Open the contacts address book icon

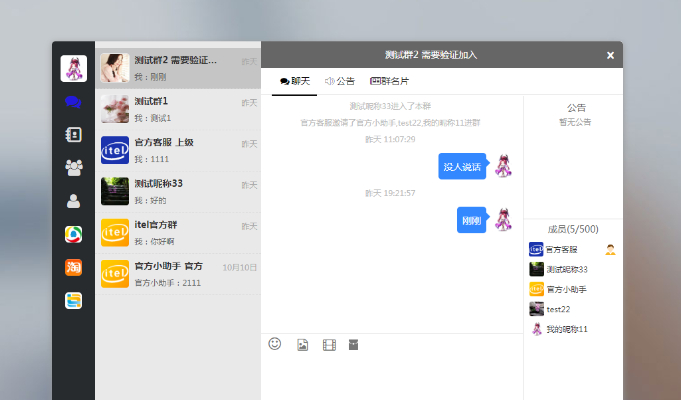click(73, 135)
